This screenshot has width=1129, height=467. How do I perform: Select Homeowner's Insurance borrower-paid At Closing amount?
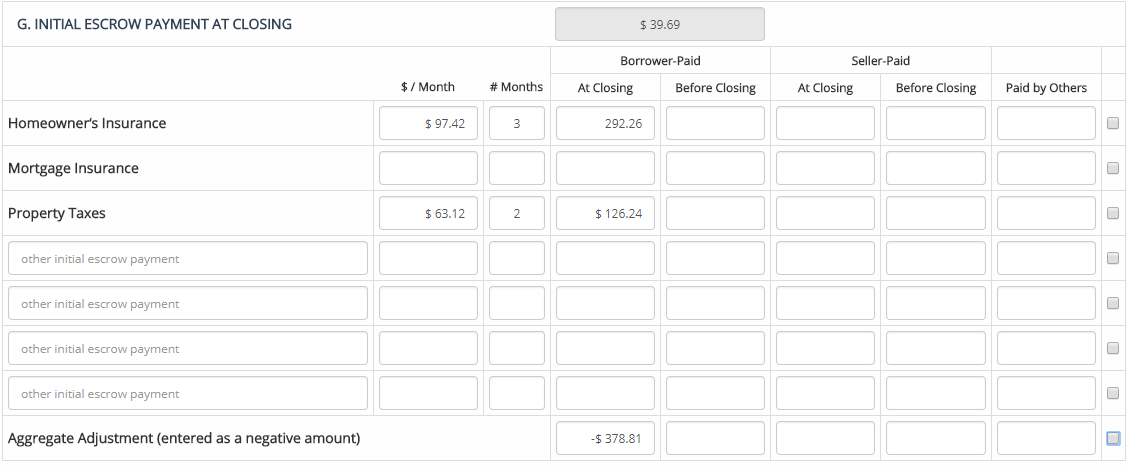point(605,124)
